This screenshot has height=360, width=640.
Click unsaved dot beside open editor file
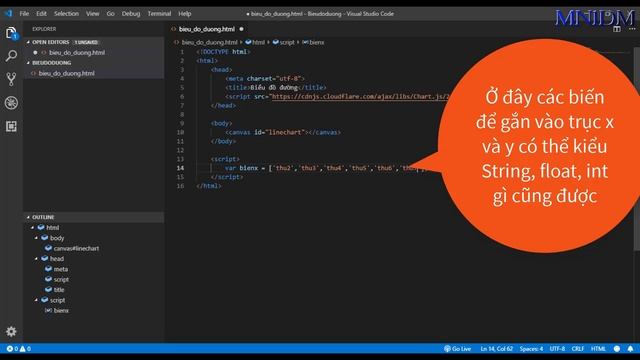click(35, 52)
